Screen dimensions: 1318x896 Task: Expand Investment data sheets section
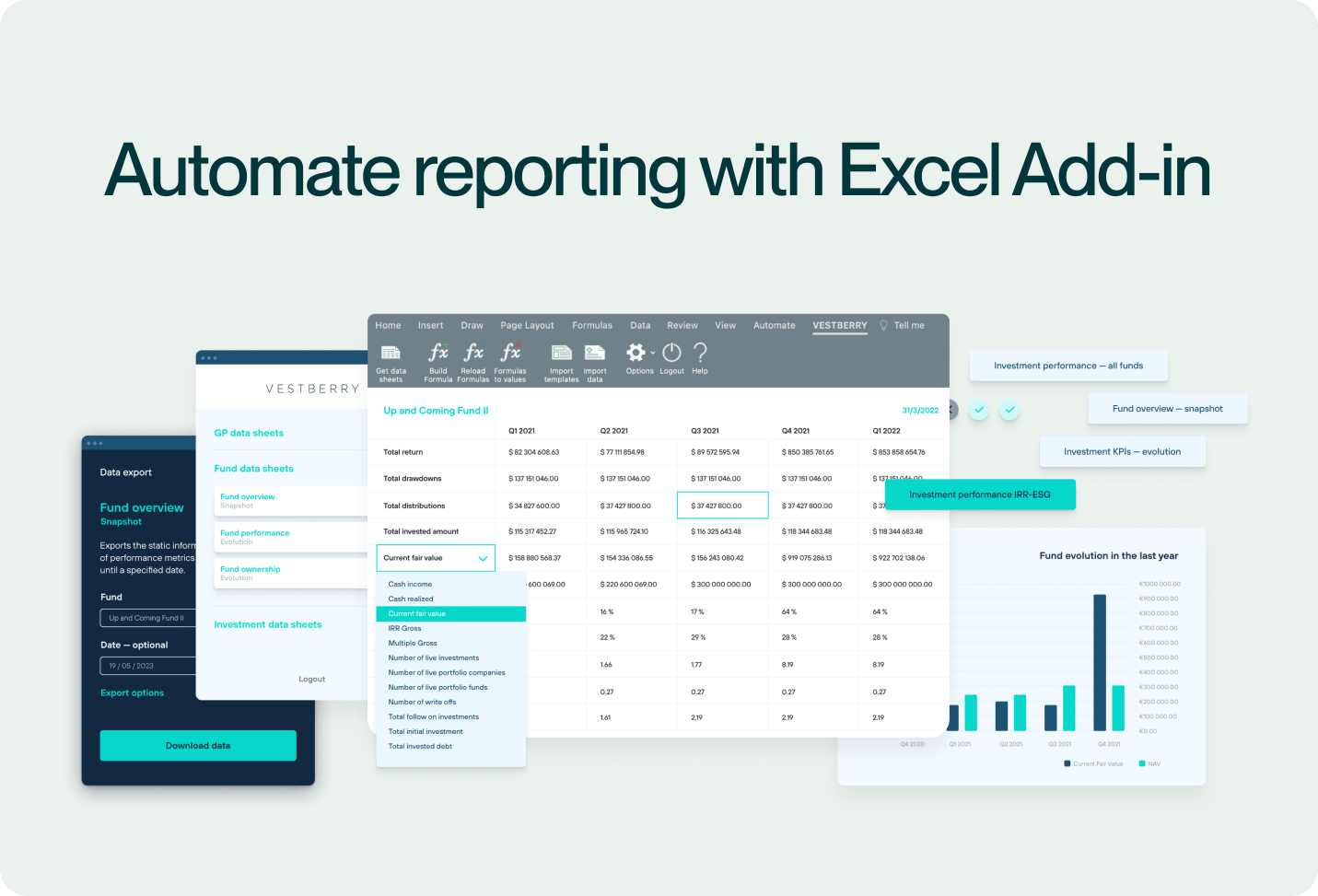tap(268, 624)
